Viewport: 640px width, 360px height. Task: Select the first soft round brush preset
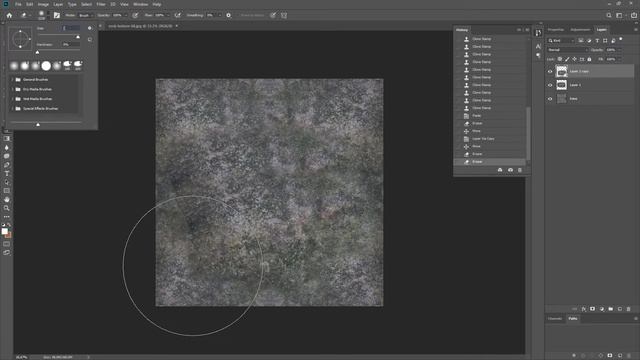(14, 65)
